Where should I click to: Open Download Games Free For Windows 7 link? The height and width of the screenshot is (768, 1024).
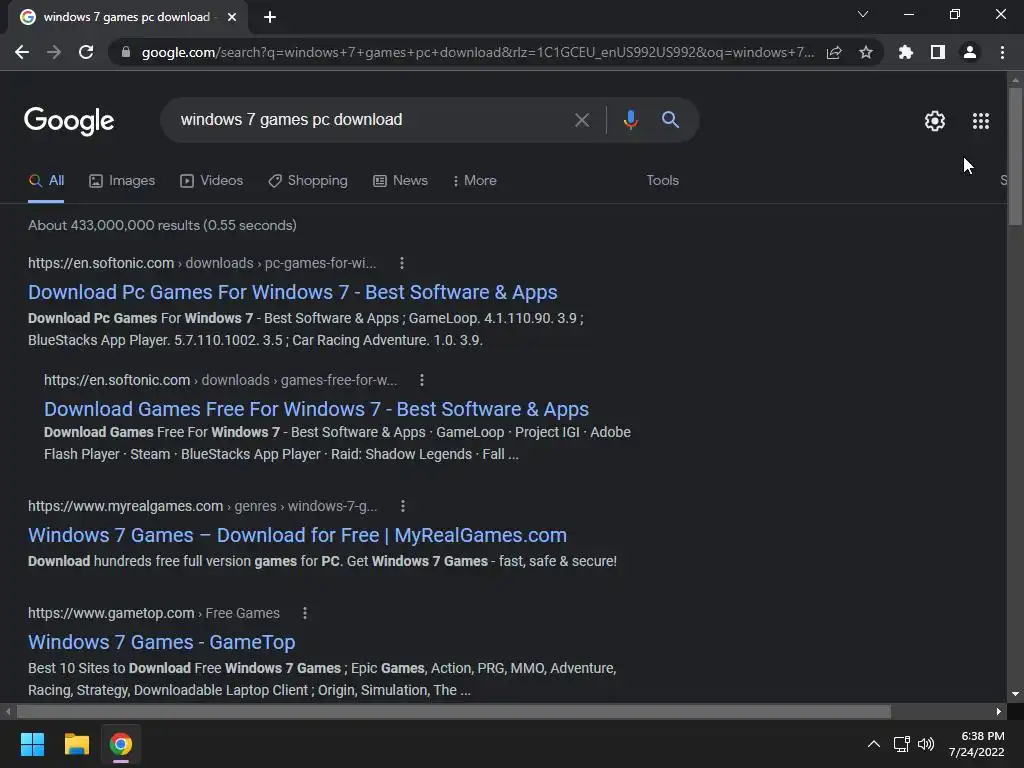tap(316, 409)
